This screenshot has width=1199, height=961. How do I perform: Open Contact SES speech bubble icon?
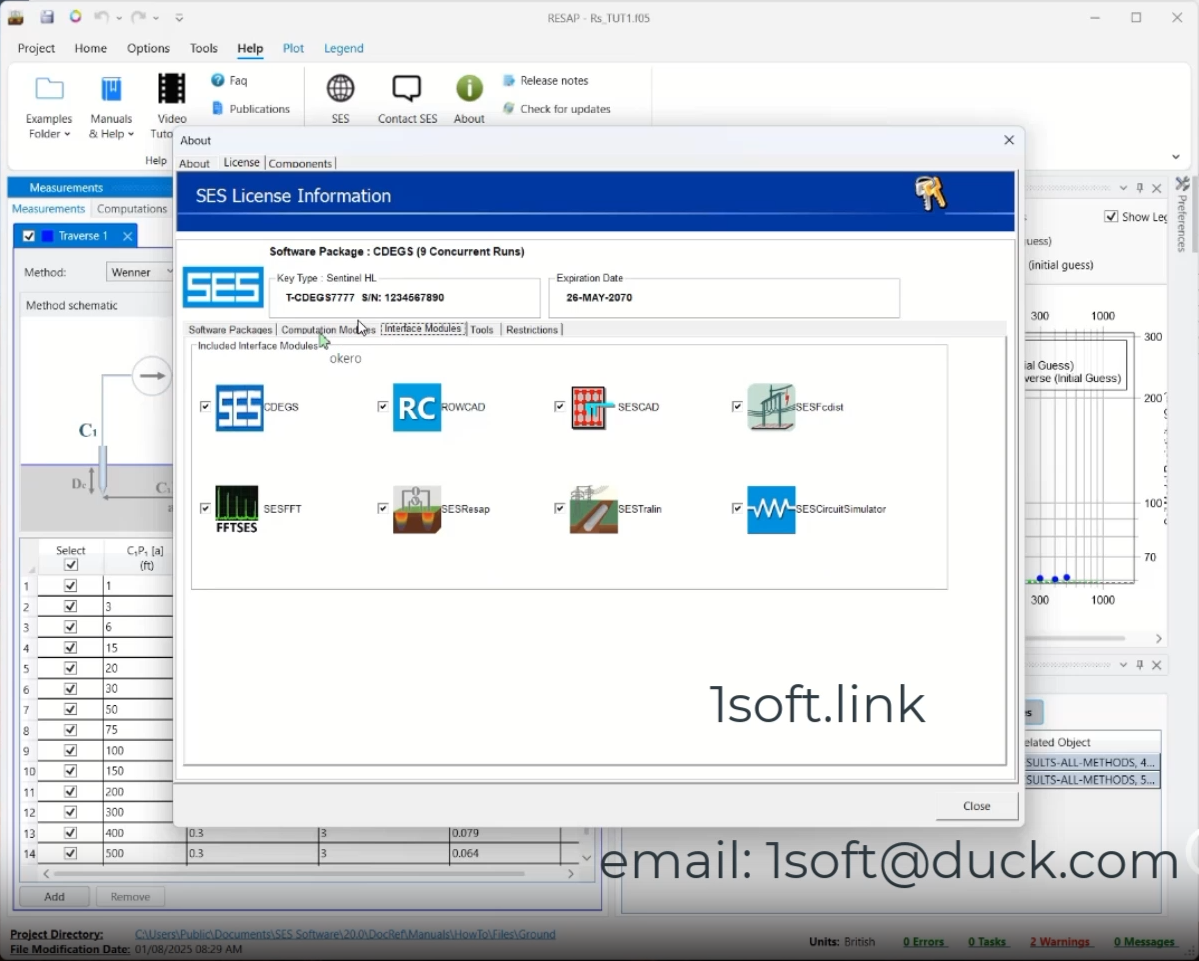click(x=407, y=89)
